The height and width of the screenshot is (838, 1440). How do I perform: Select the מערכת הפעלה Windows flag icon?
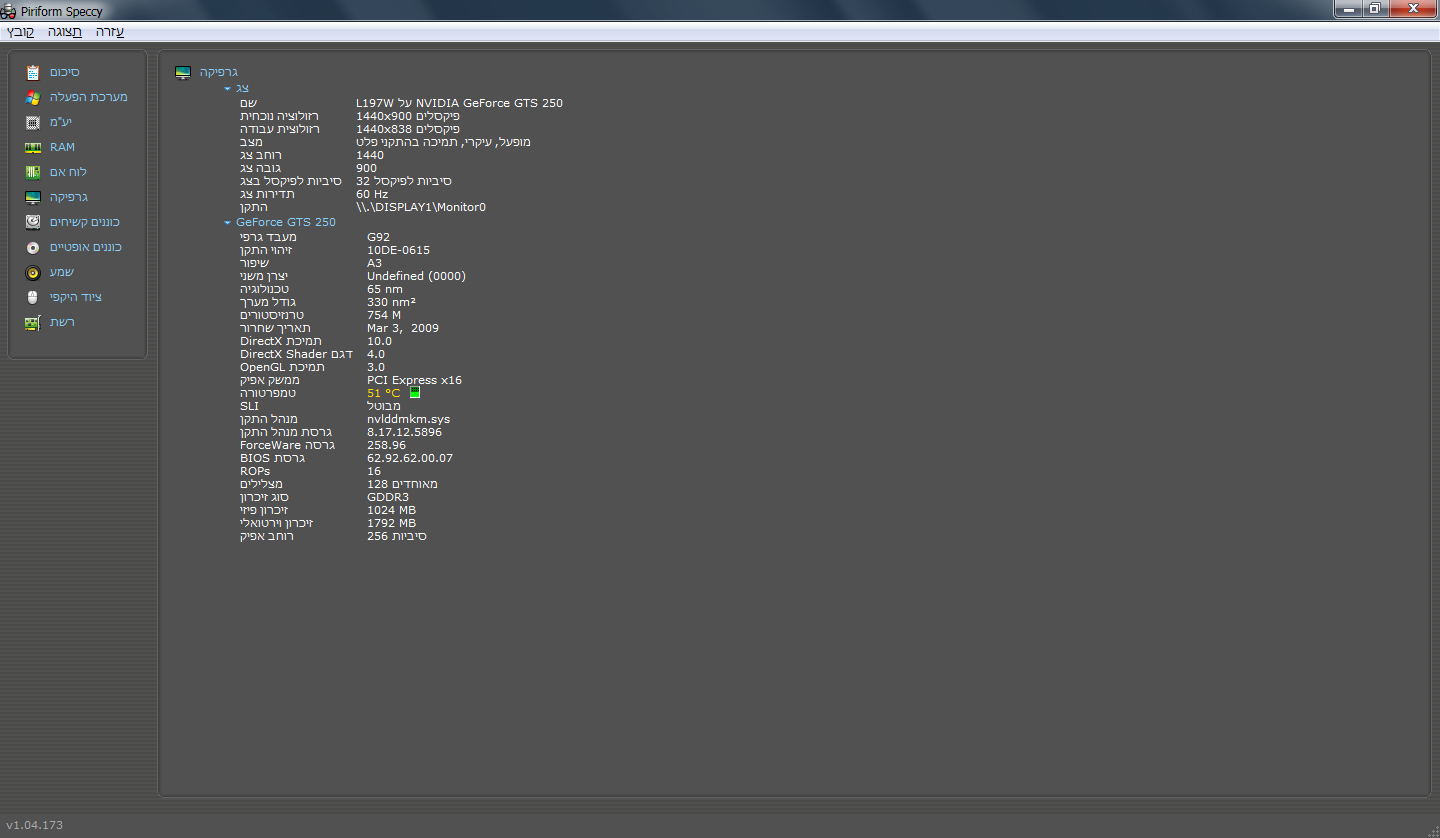(x=33, y=97)
